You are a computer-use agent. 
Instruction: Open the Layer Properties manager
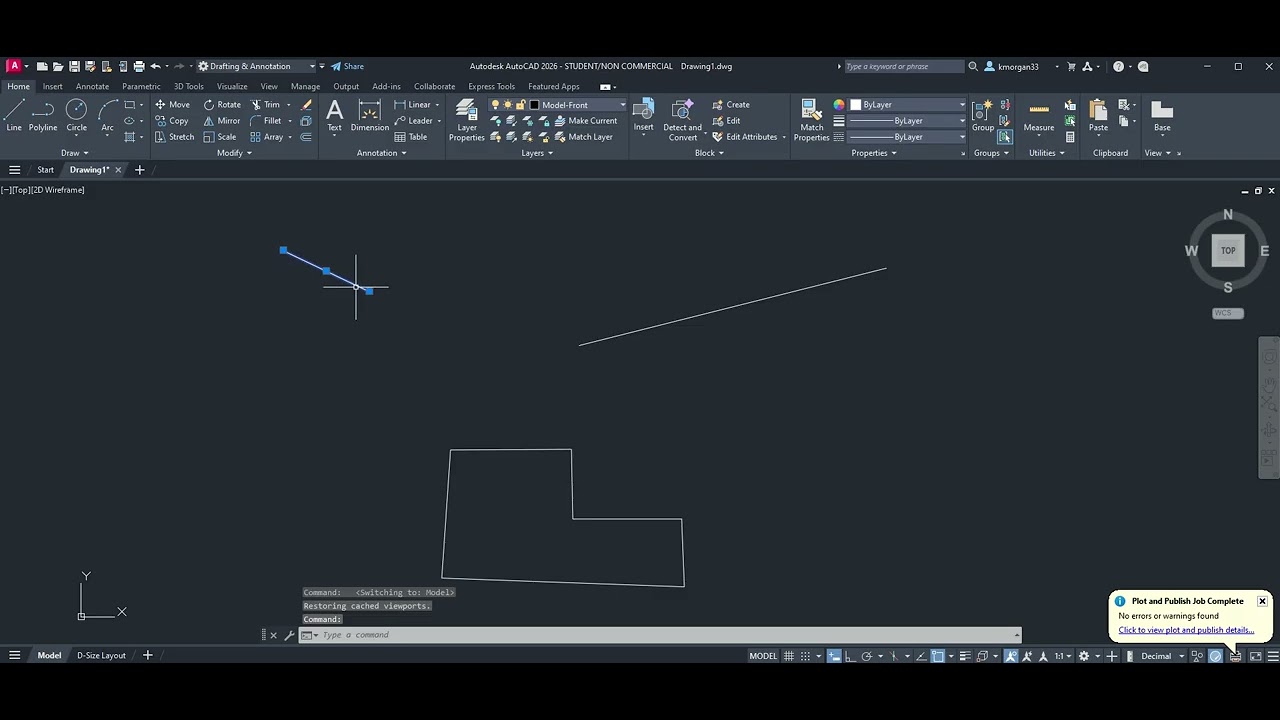[x=466, y=120]
